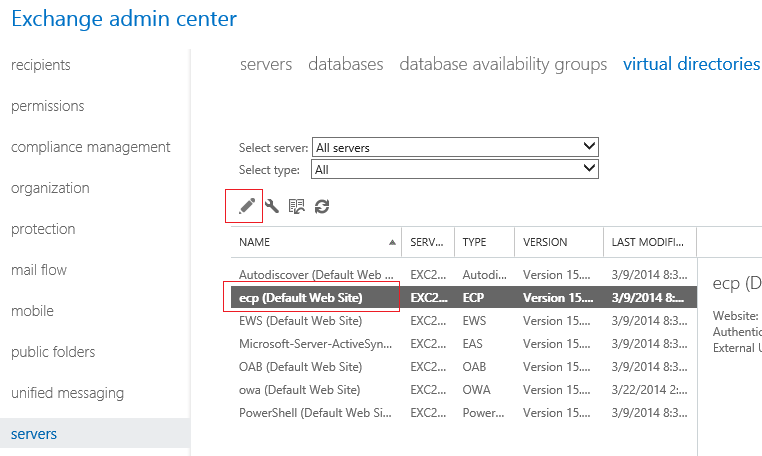Sort by the NAME column arrow
The image size is (762, 456).
click(x=392, y=242)
